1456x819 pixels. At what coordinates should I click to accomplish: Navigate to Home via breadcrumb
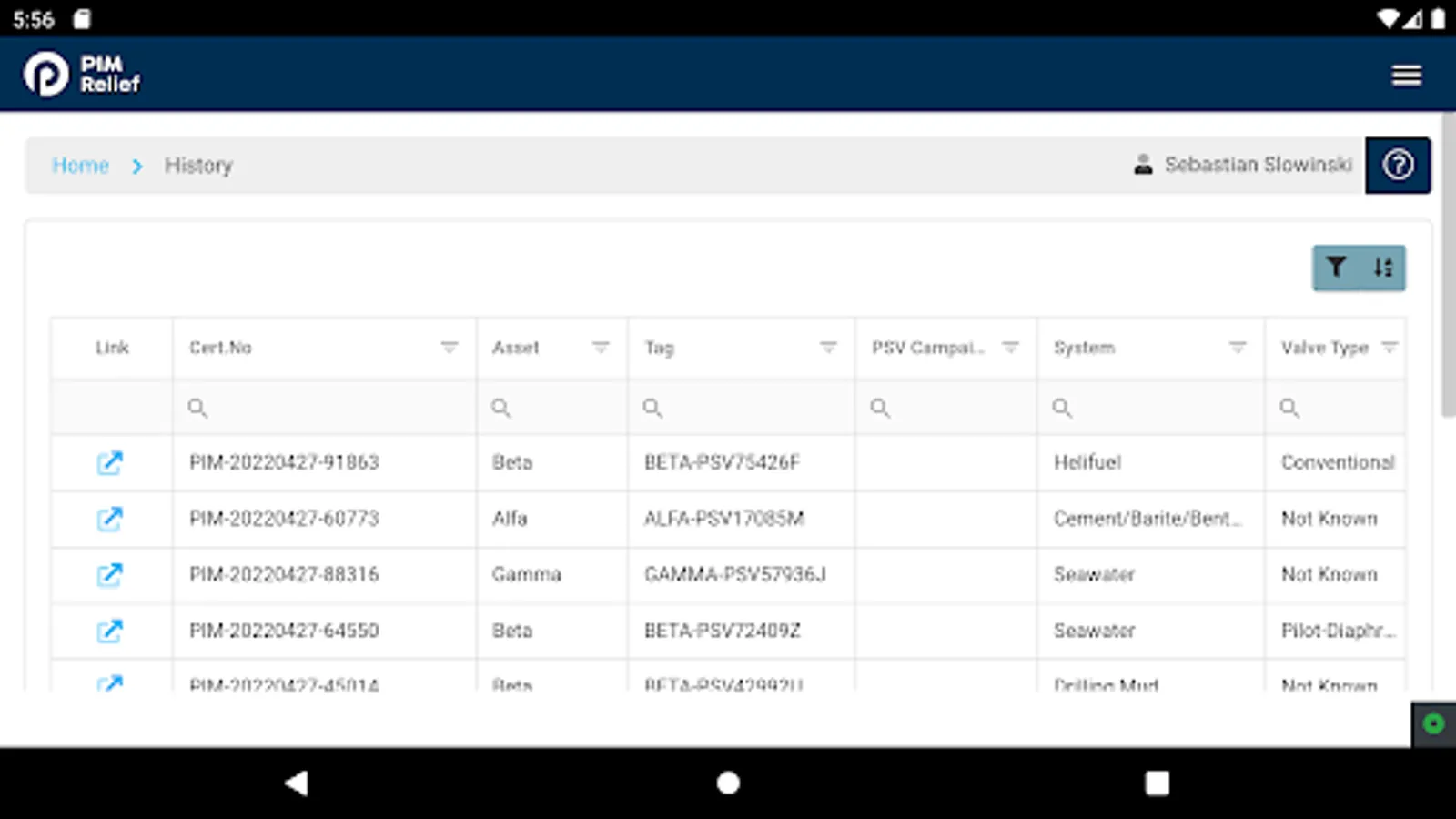(x=81, y=165)
